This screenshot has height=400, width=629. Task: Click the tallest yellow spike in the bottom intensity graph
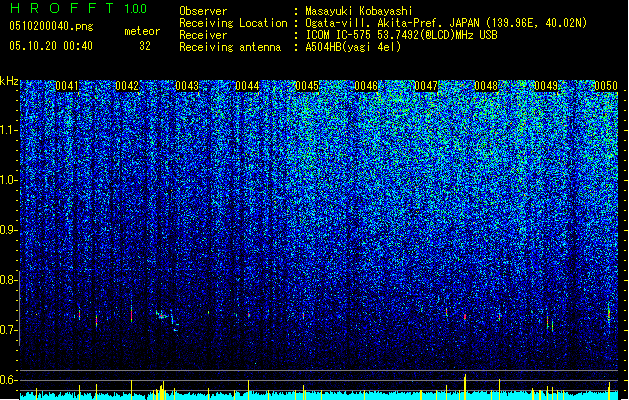[x=465, y=387]
